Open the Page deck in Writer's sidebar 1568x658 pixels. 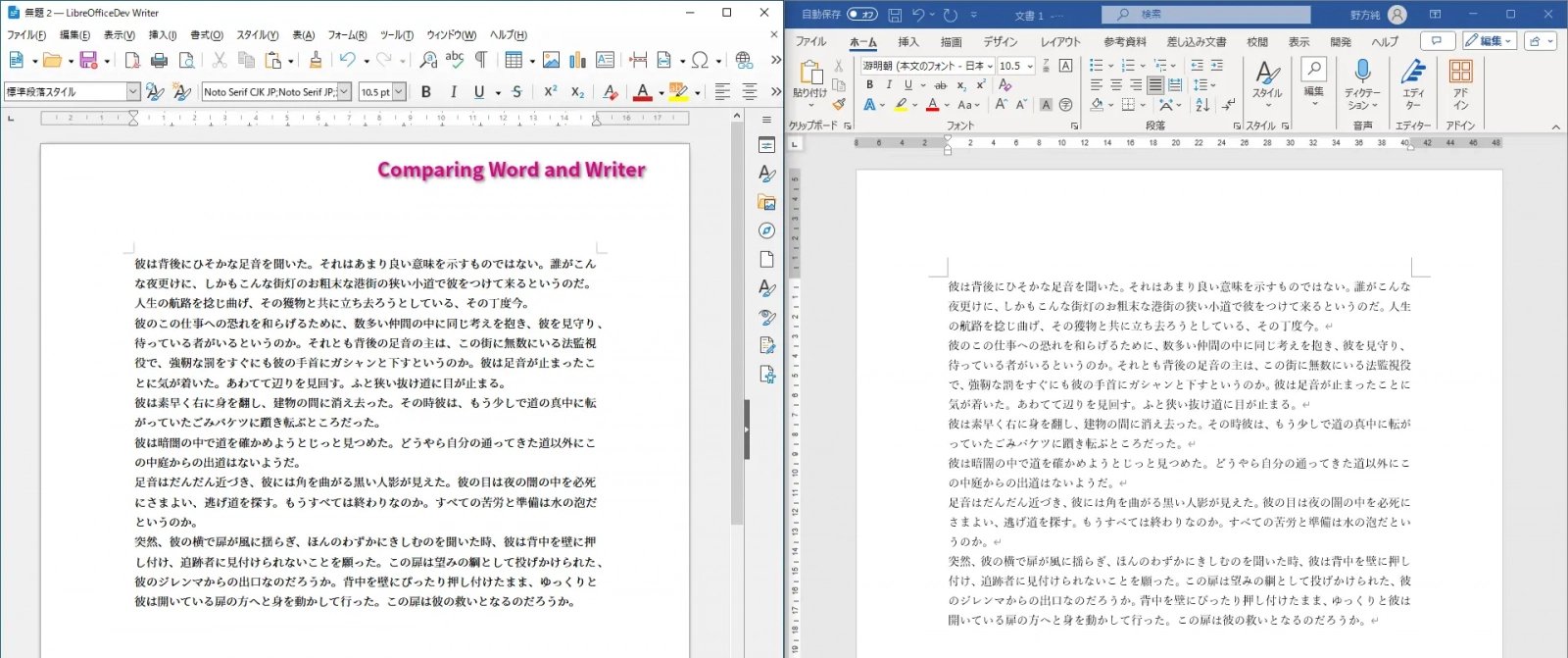click(766, 259)
